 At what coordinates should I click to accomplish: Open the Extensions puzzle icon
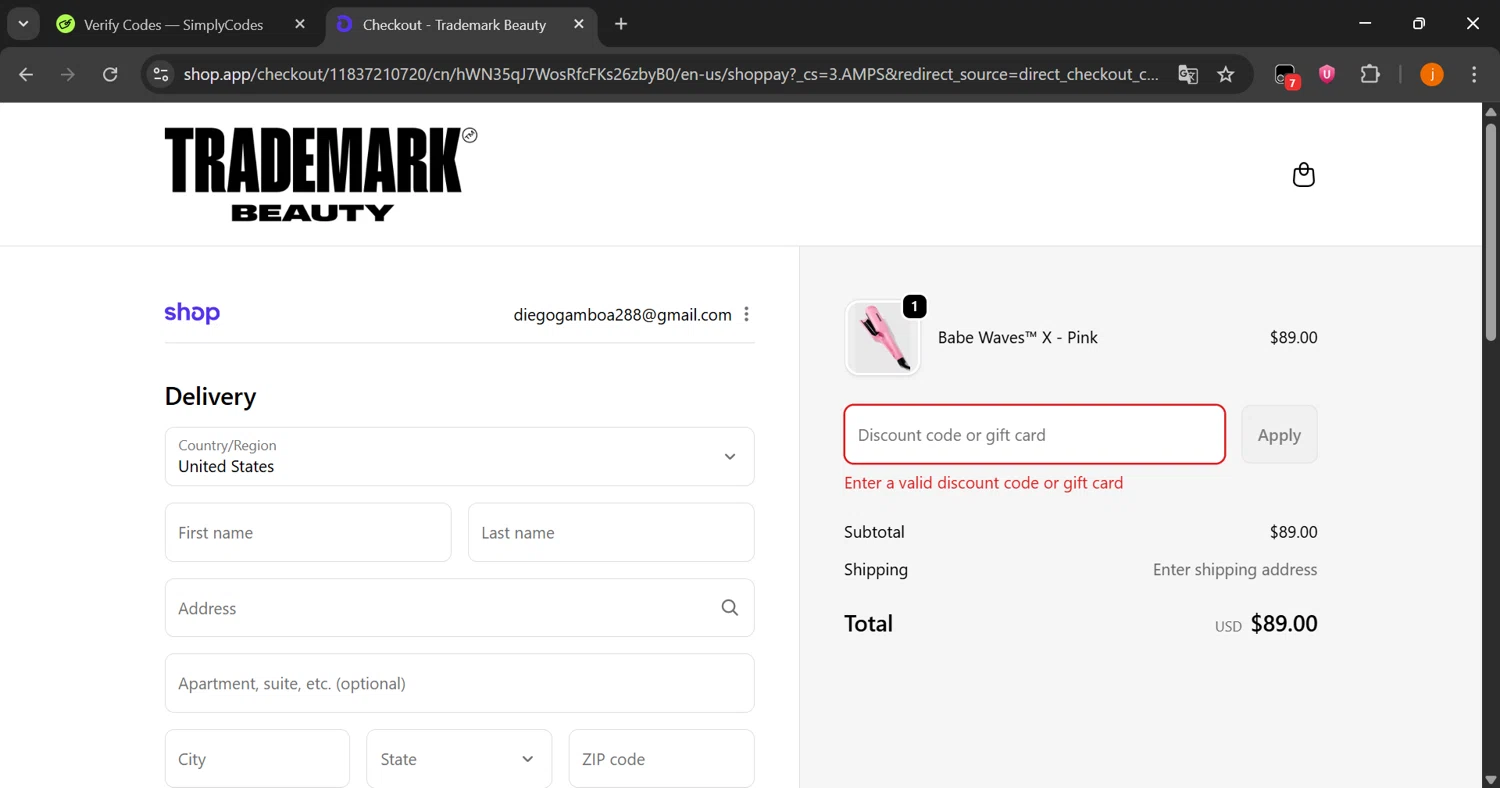tap(1370, 74)
